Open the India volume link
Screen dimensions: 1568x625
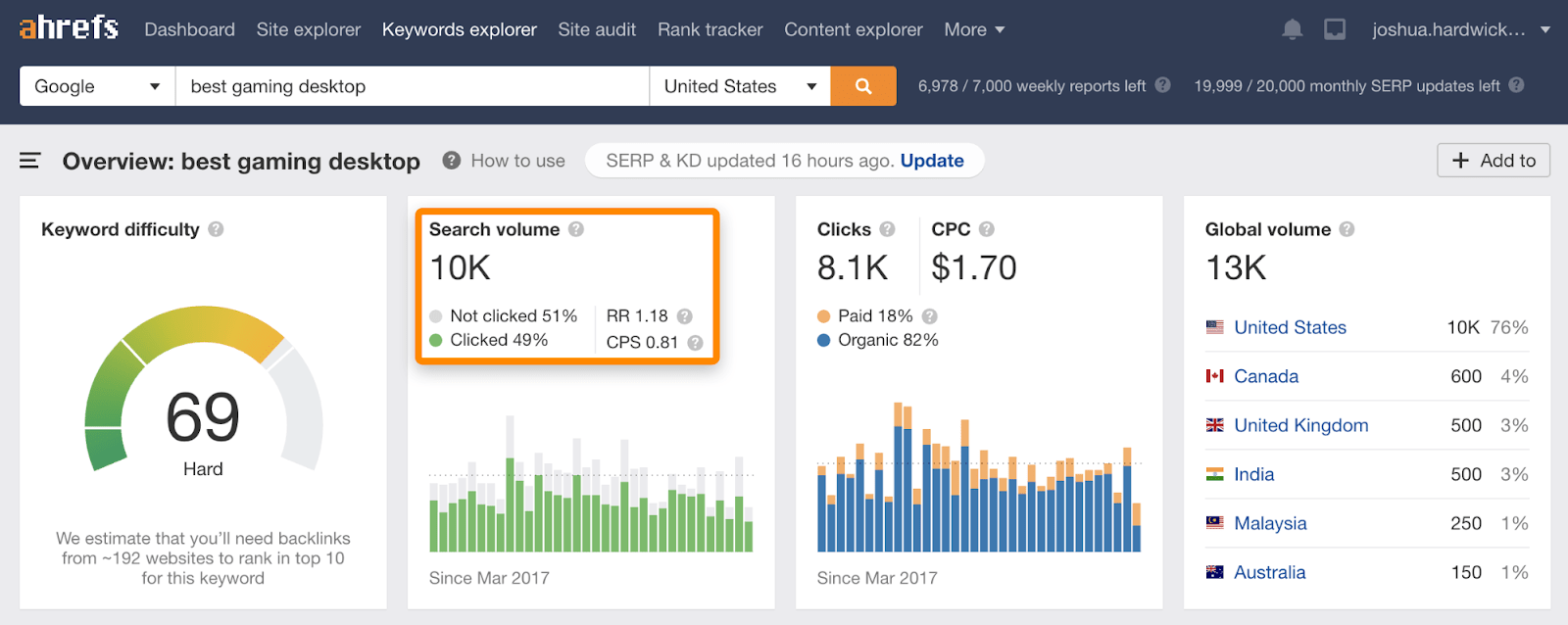[1254, 474]
